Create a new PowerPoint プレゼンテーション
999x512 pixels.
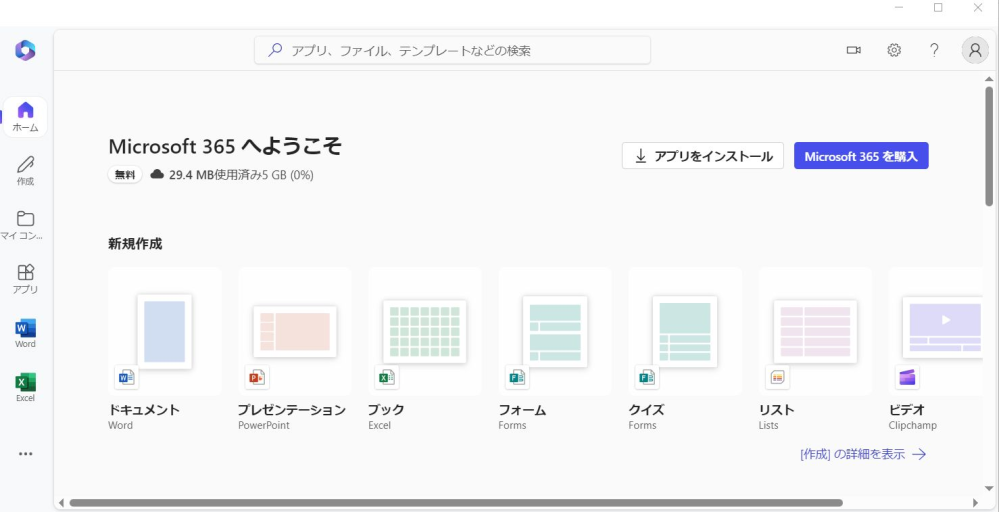click(x=295, y=332)
